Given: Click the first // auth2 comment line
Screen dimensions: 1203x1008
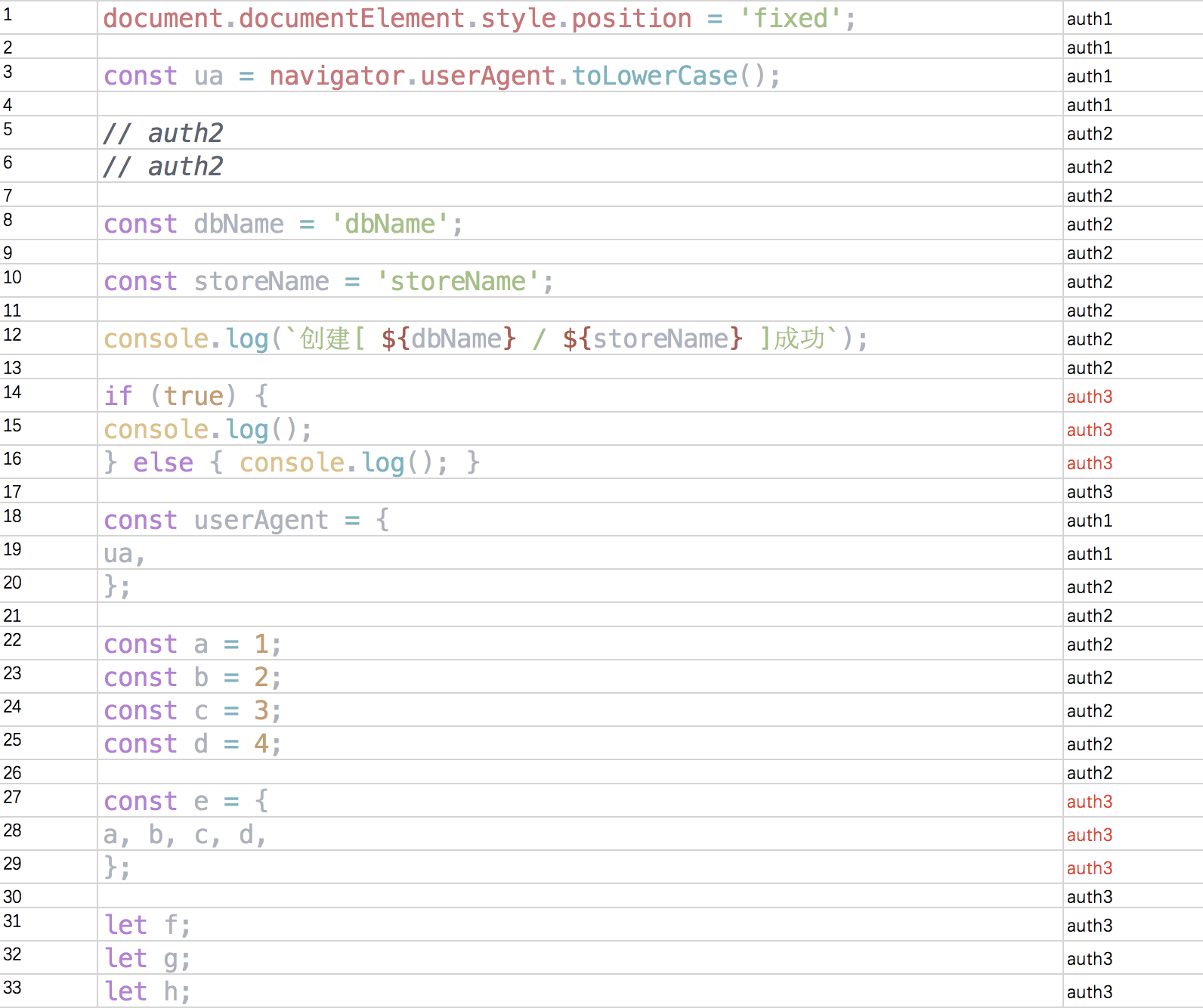Looking at the screenshot, I should coord(163,133).
